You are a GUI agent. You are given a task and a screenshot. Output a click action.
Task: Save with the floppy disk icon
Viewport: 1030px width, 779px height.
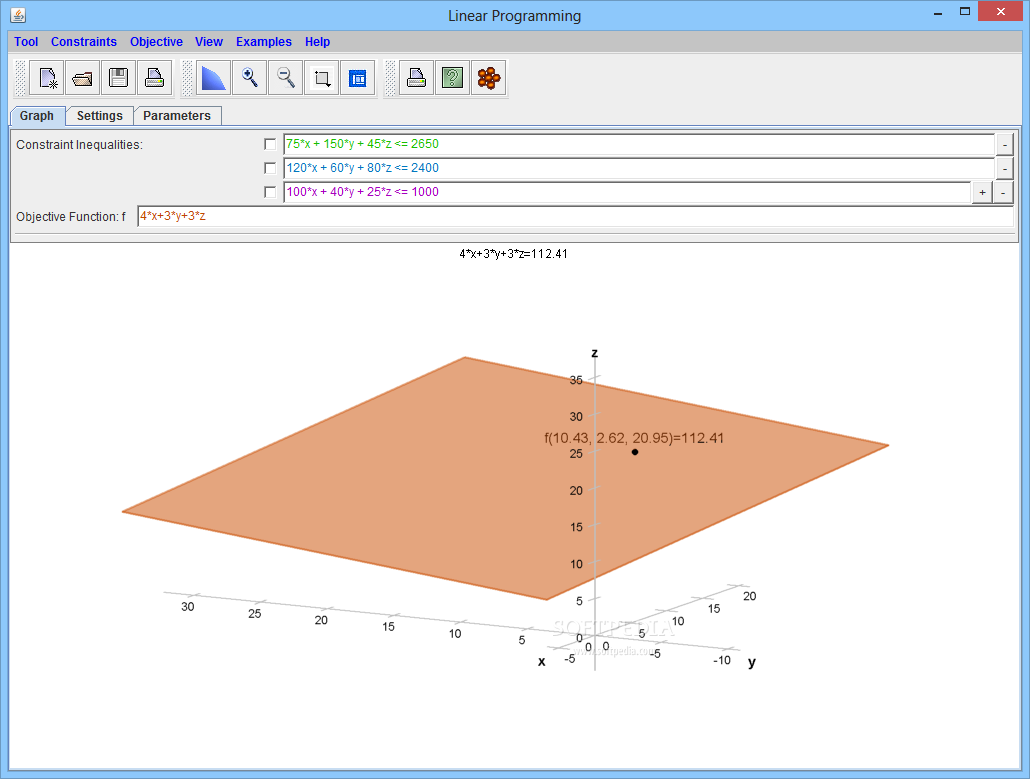tap(118, 78)
